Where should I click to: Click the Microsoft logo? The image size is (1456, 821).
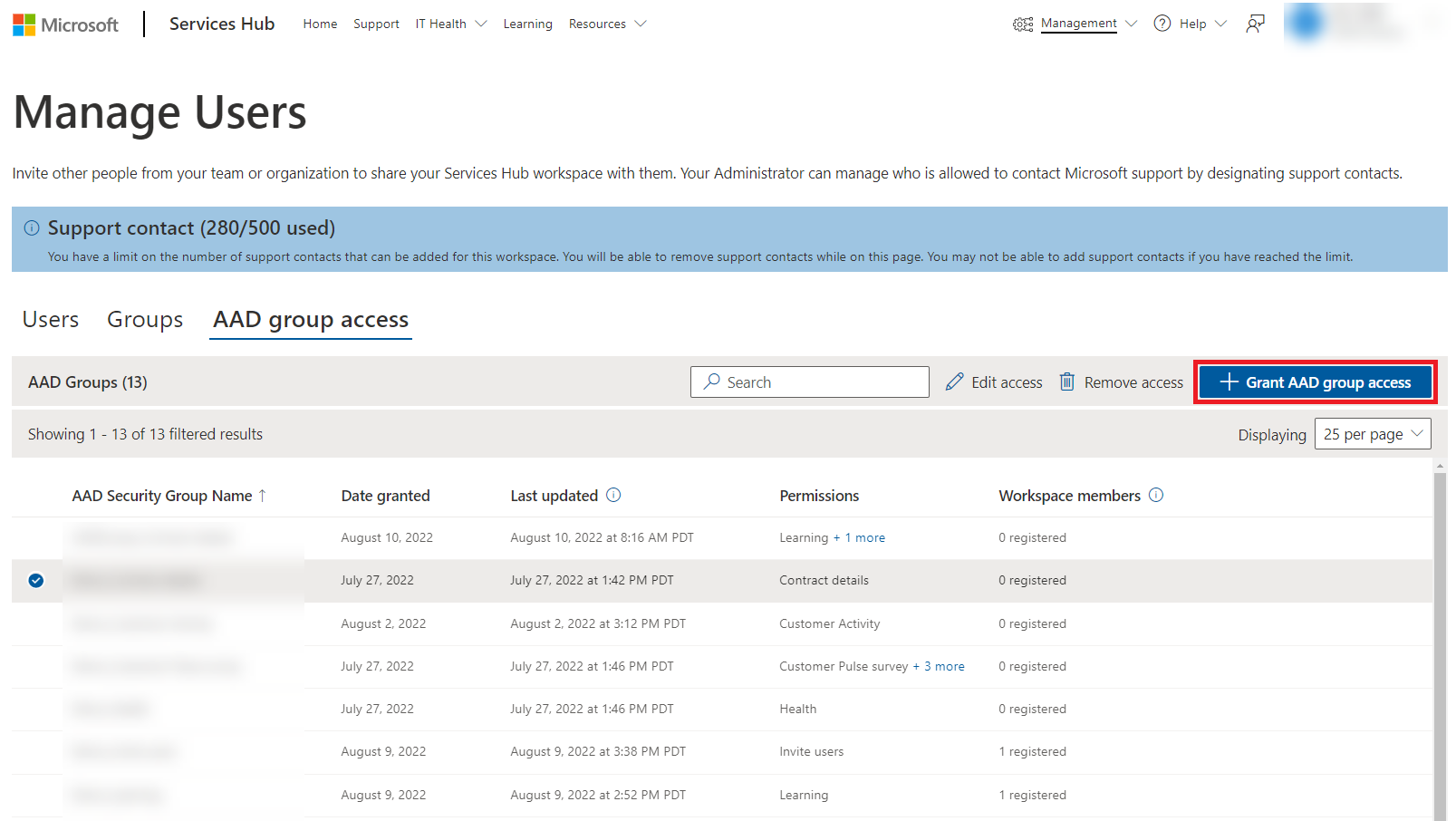coord(65,24)
